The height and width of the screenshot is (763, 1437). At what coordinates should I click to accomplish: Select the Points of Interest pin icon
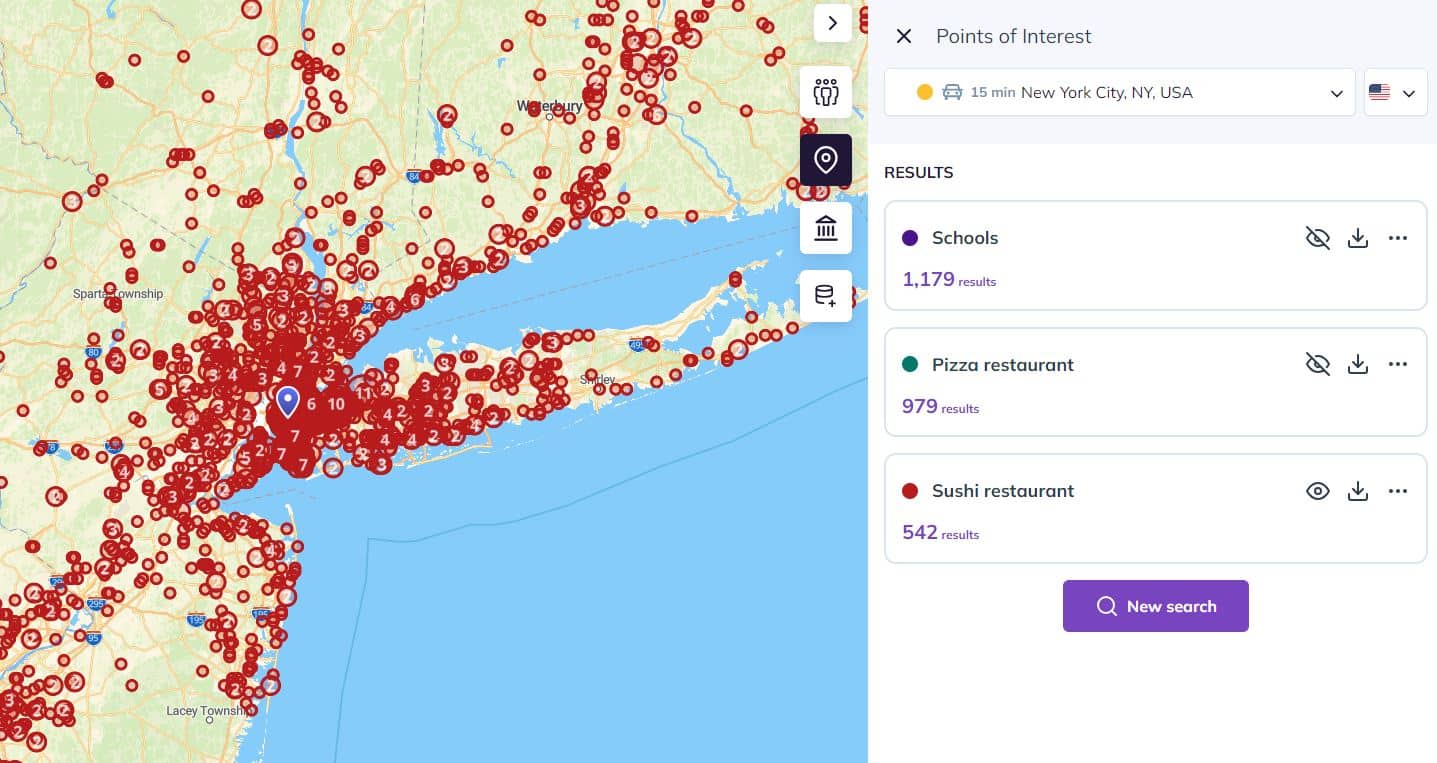(x=825, y=160)
